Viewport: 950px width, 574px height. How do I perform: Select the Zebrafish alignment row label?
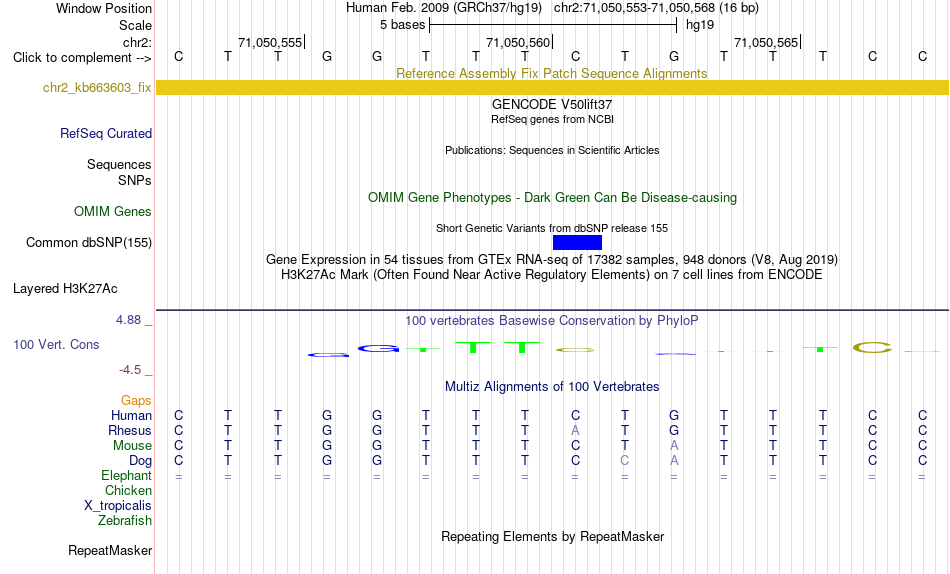tap(125, 520)
